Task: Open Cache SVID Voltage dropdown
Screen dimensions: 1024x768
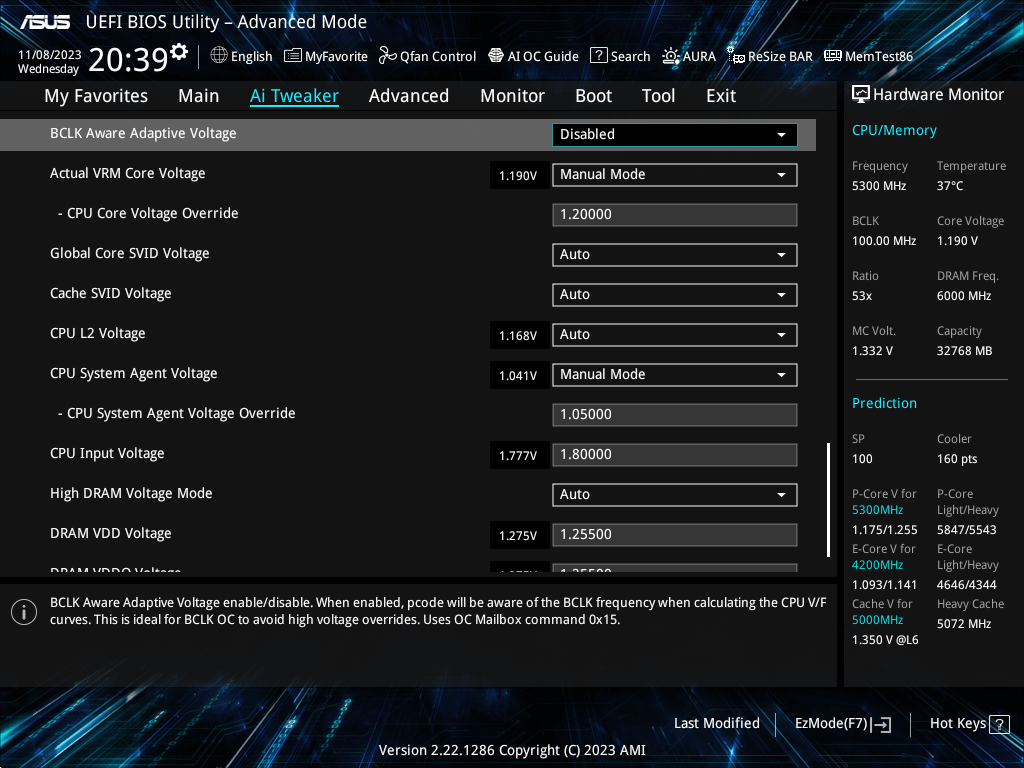Action: click(675, 295)
